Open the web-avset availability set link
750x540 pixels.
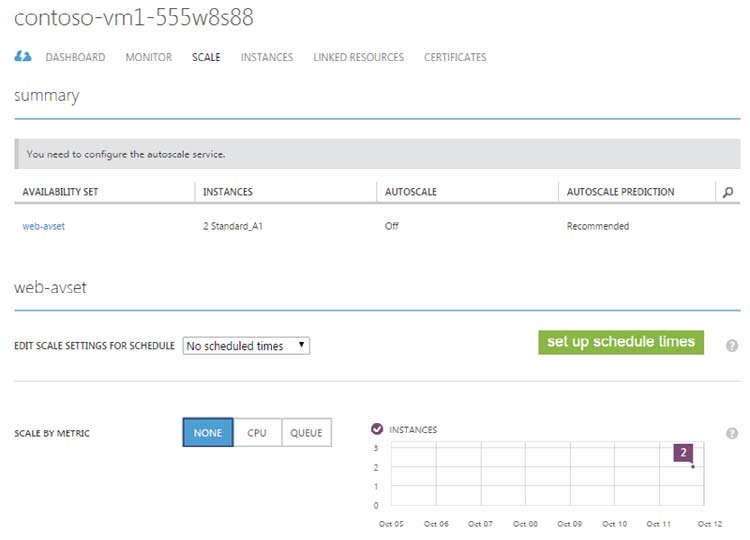43,226
